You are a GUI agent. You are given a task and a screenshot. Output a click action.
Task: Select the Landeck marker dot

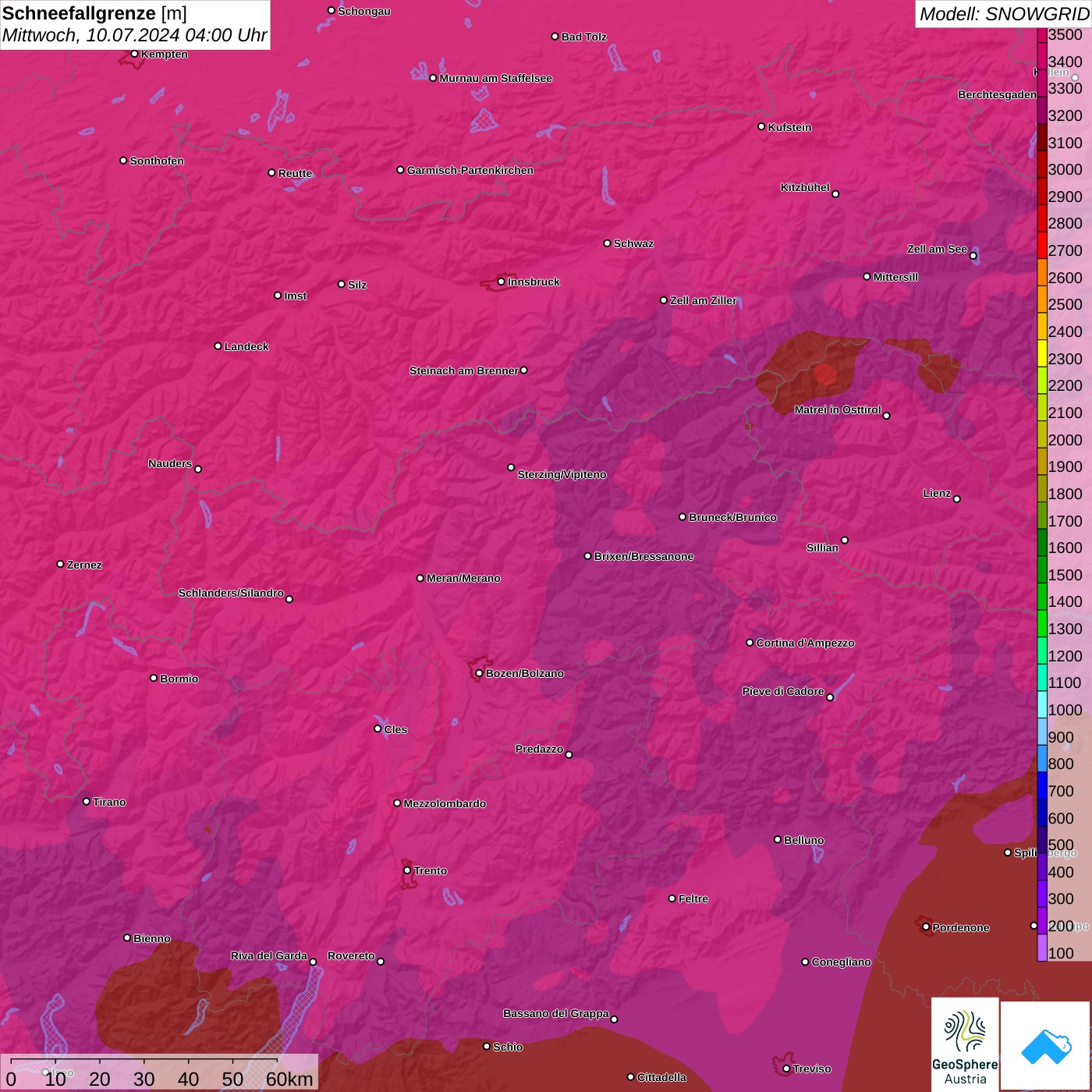click(218, 346)
